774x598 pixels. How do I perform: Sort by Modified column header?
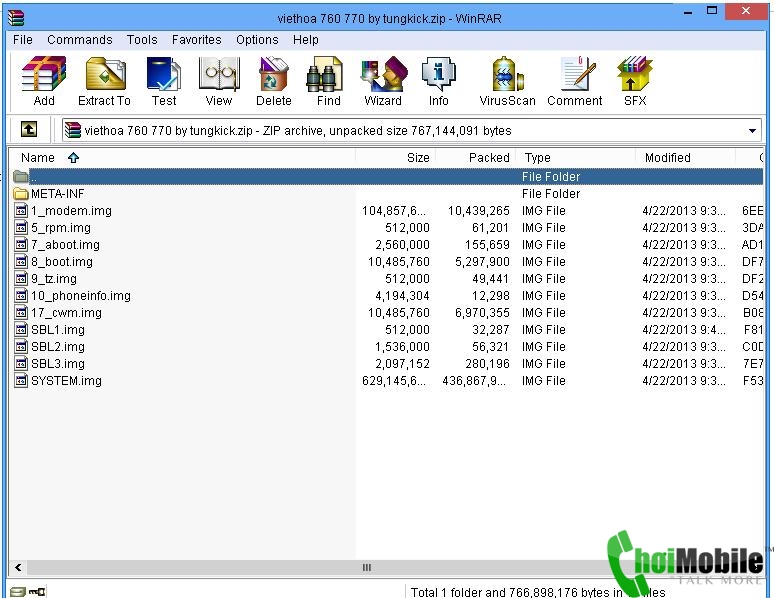(685, 158)
